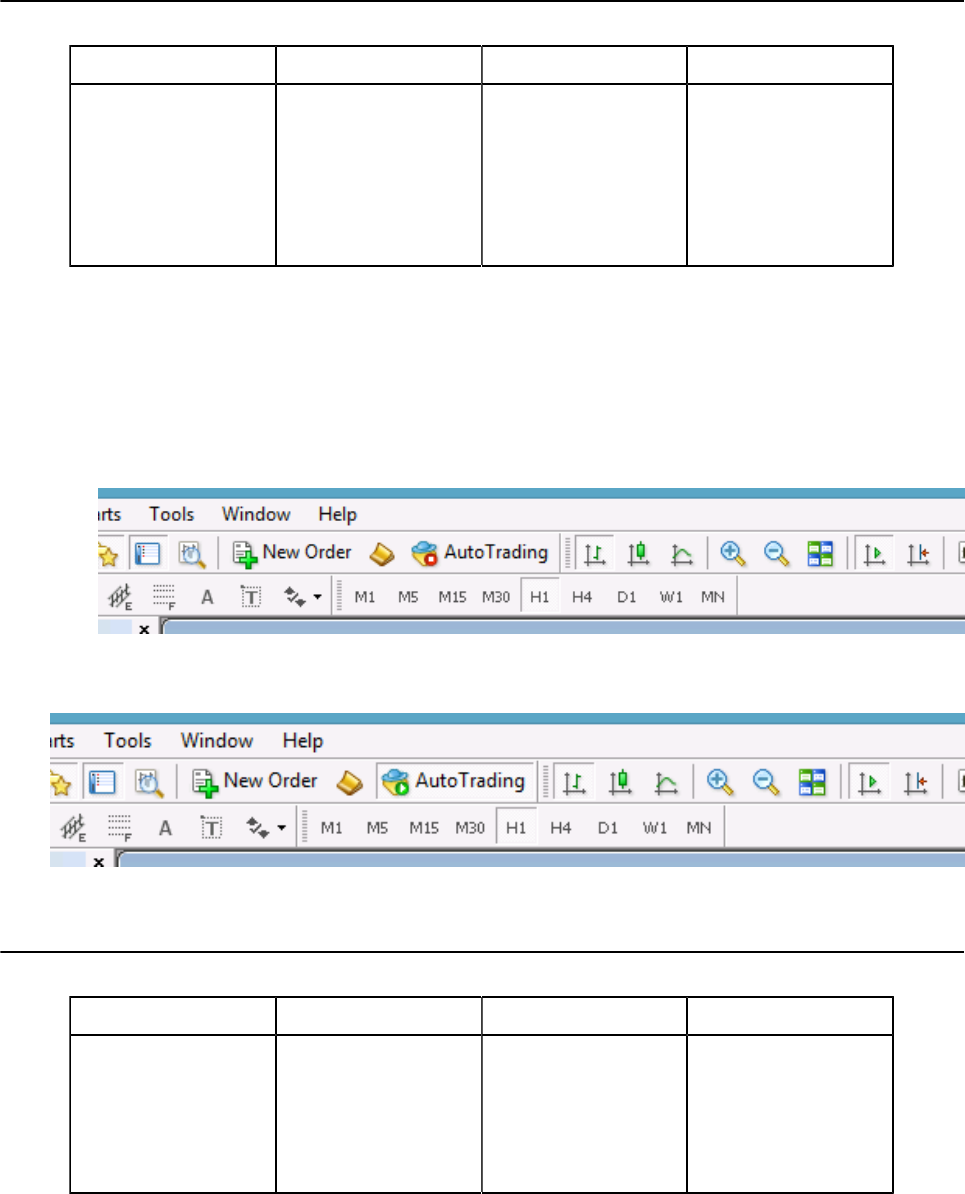This screenshot has width=965, height=1194.
Task: Open Tools menu in upper toolbar image
Action: [171, 514]
